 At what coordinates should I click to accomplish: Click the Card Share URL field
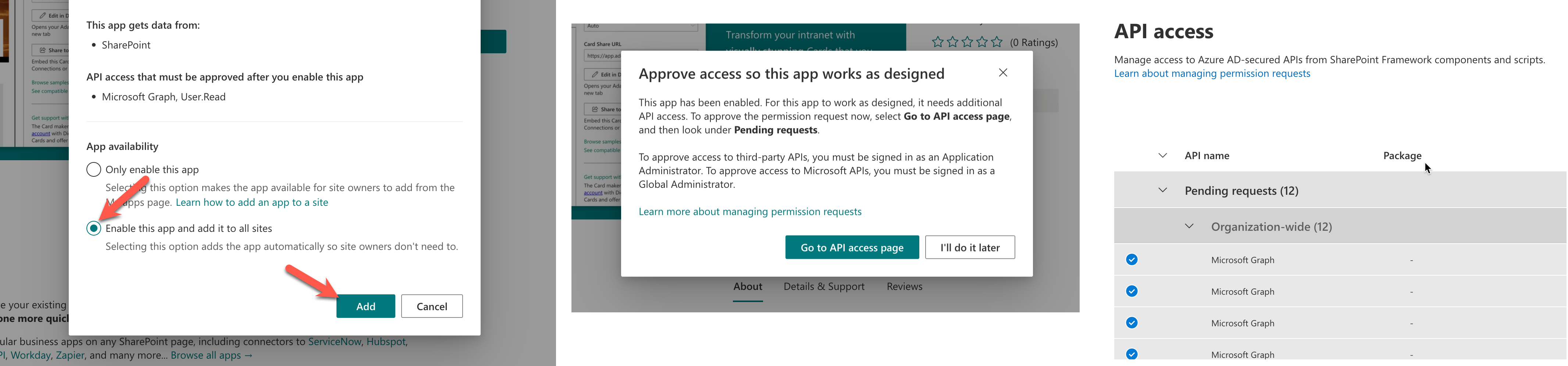point(603,56)
